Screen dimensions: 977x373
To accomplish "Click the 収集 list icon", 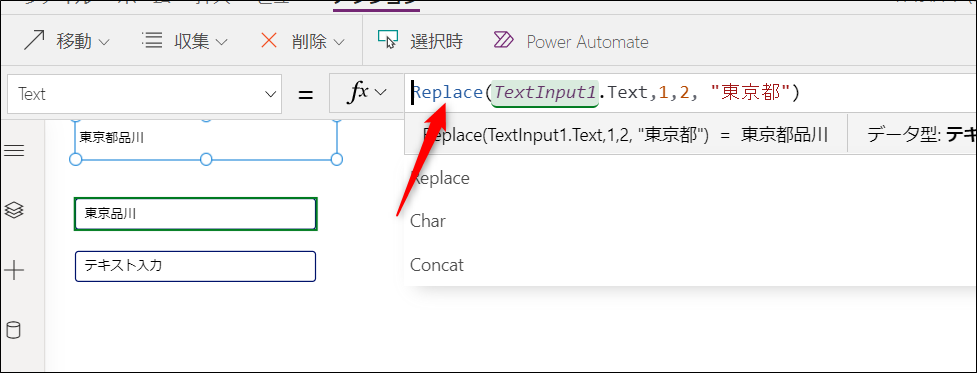I will click(151, 39).
